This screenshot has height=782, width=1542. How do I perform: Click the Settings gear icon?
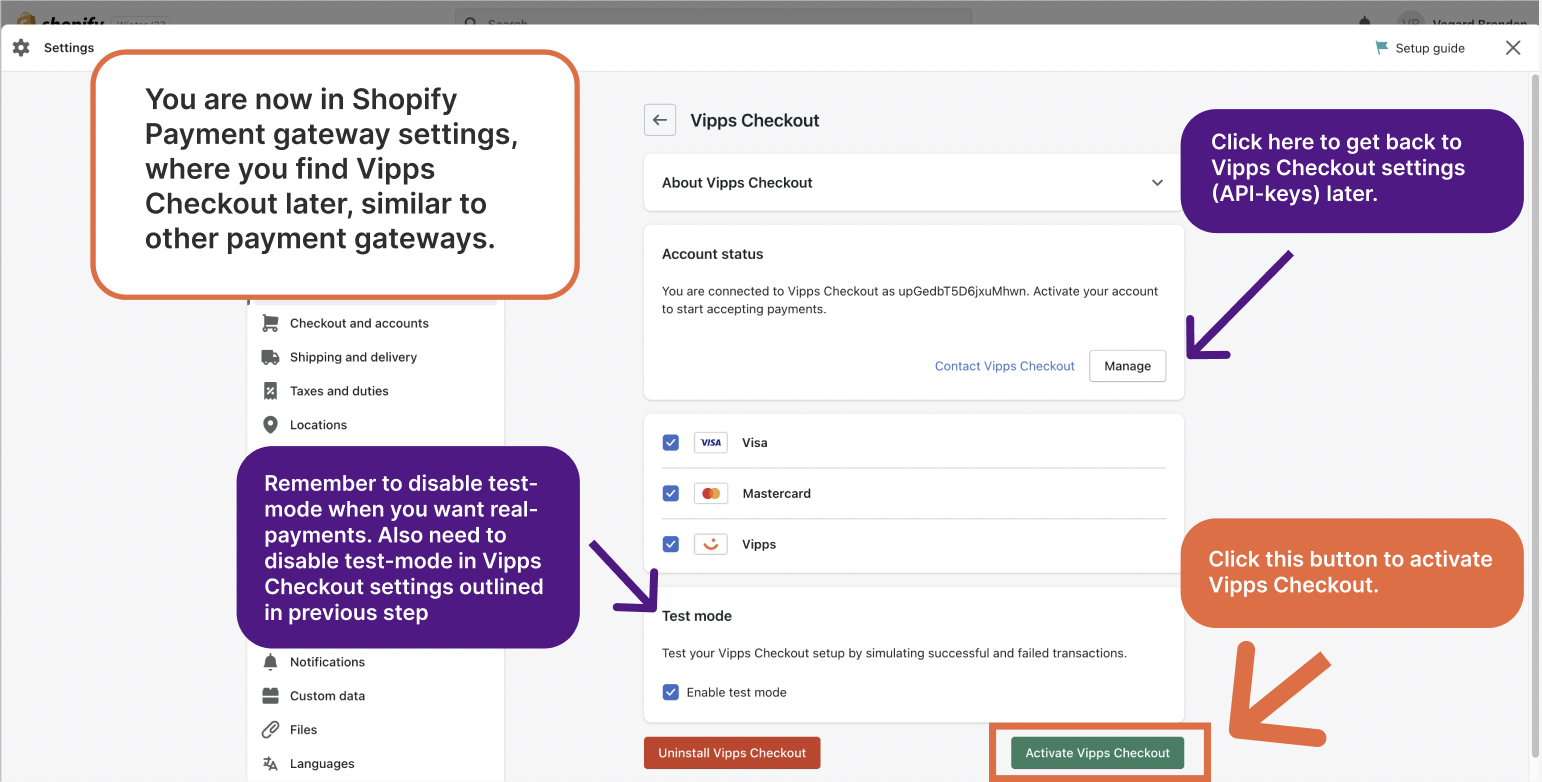pyautogui.click(x=21, y=48)
